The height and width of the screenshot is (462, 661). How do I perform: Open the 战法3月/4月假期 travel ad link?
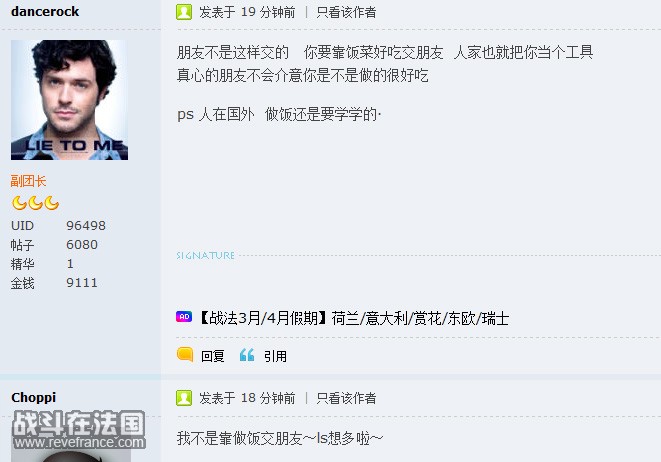tap(353, 318)
